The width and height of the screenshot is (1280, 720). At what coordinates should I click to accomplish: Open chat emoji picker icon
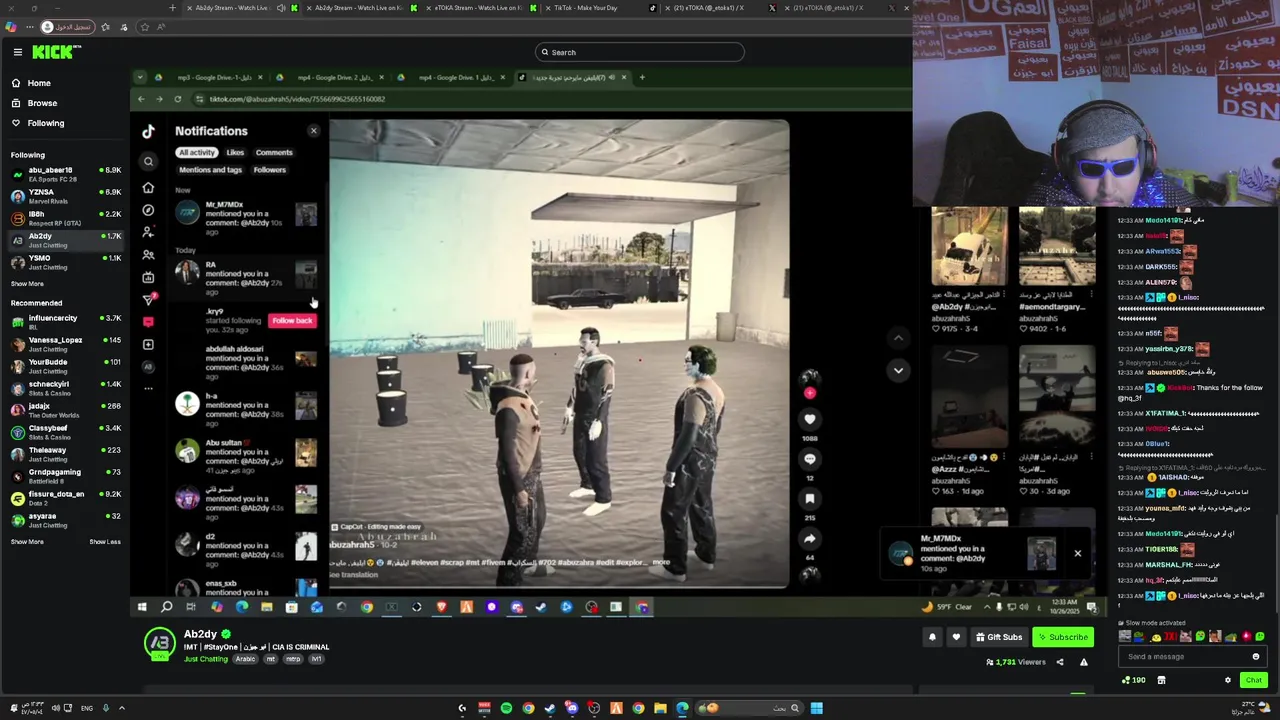pyautogui.click(x=1256, y=657)
